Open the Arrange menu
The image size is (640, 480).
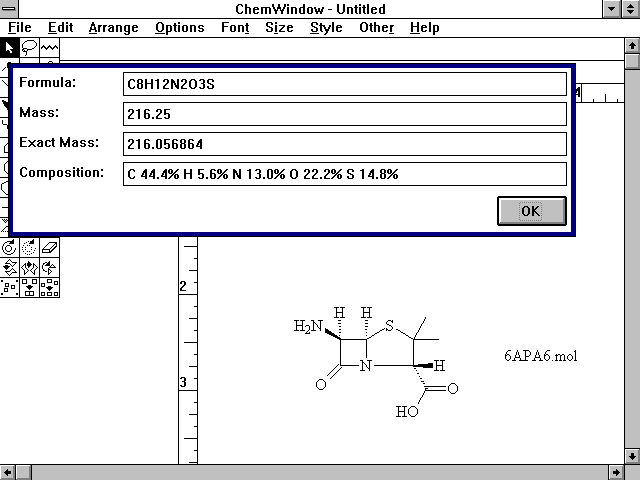pos(113,27)
